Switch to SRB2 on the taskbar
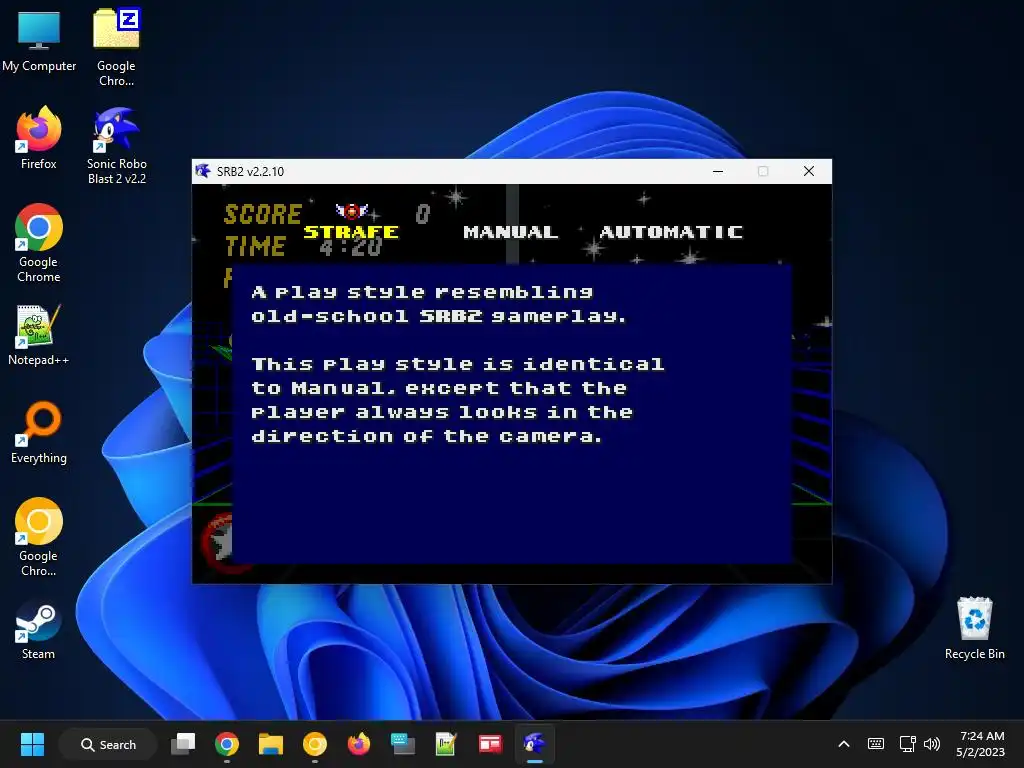The image size is (1024, 768). [534, 744]
